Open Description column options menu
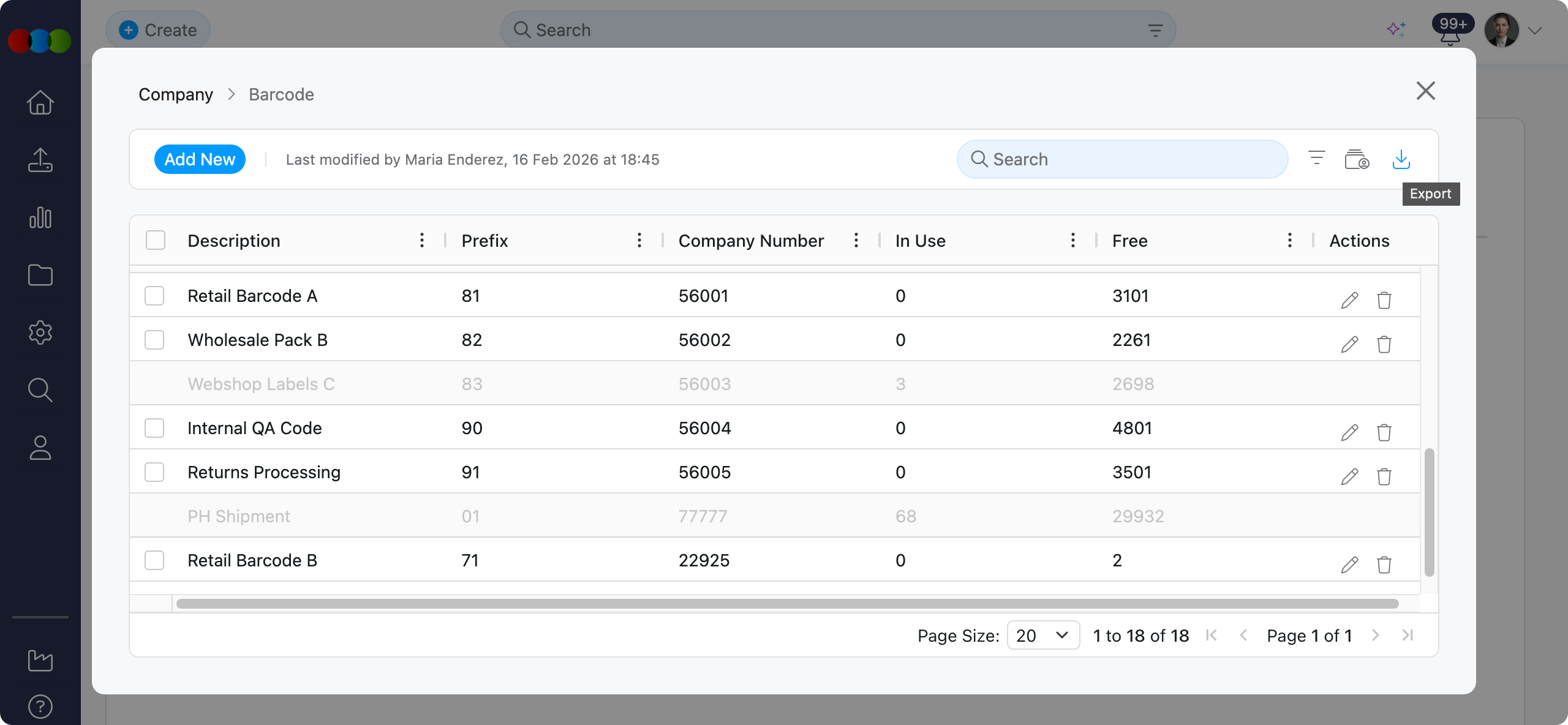 coord(422,240)
